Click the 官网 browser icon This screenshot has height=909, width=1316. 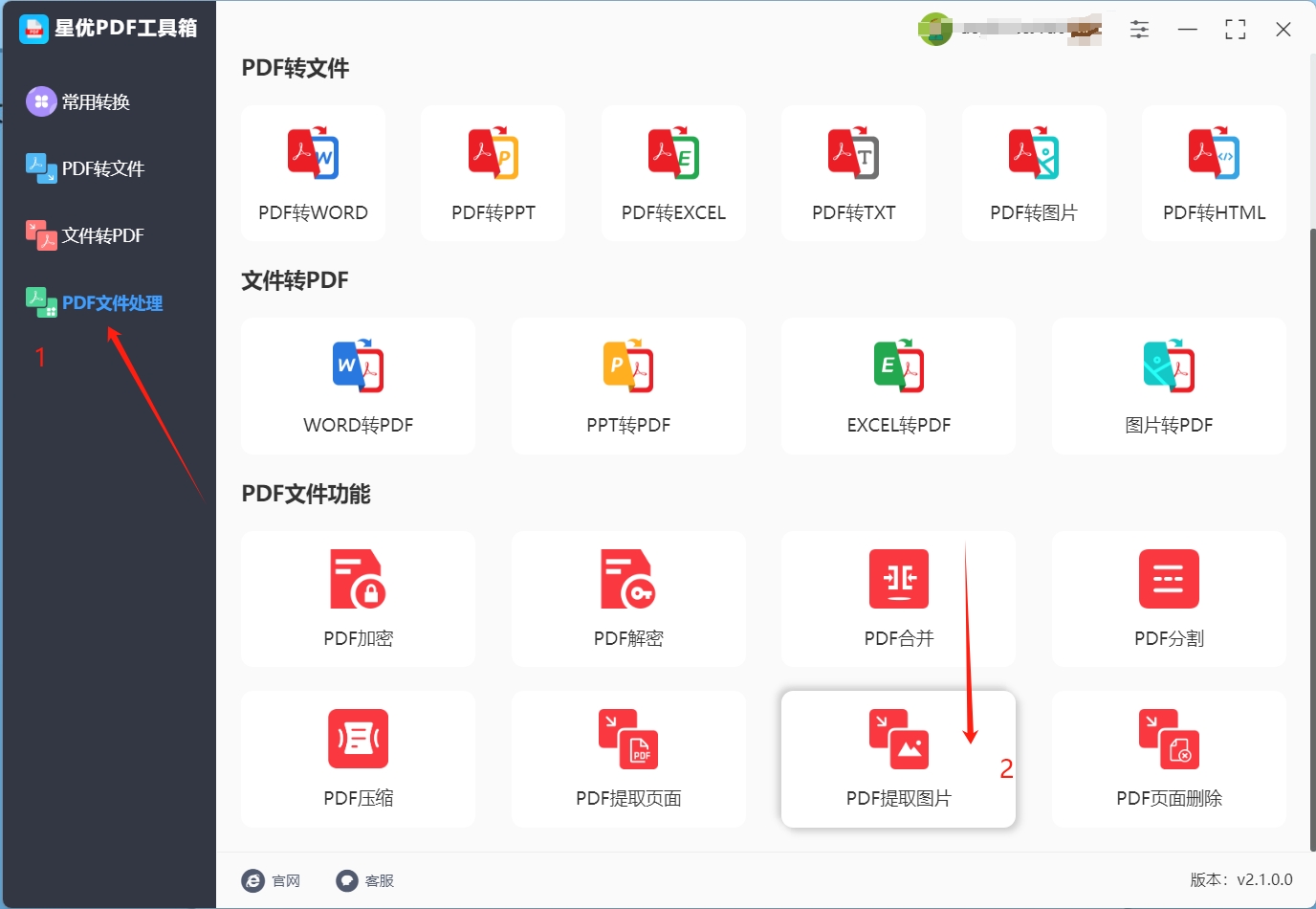point(252,880)
